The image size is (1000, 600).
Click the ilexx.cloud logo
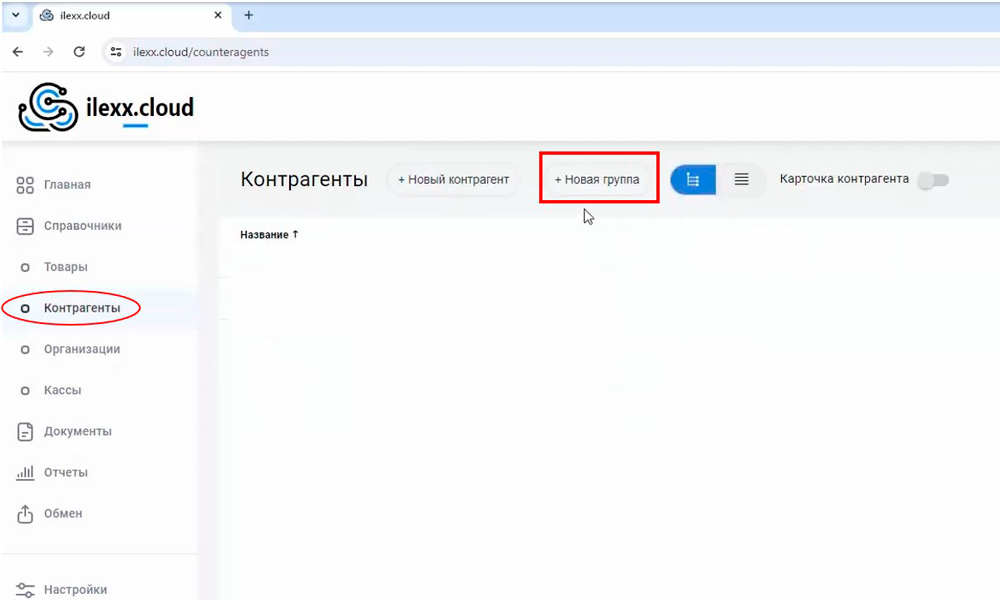click(x=106, y=107)
